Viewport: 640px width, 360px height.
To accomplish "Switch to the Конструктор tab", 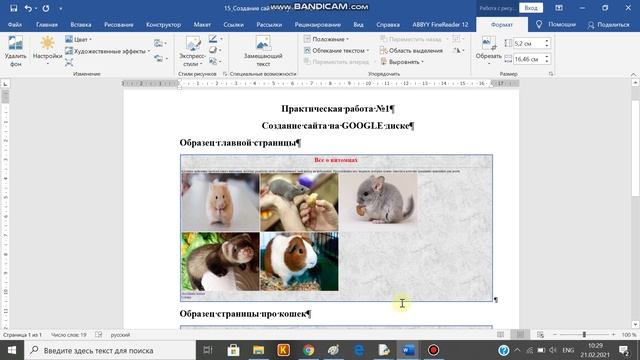I will point(163,24).
